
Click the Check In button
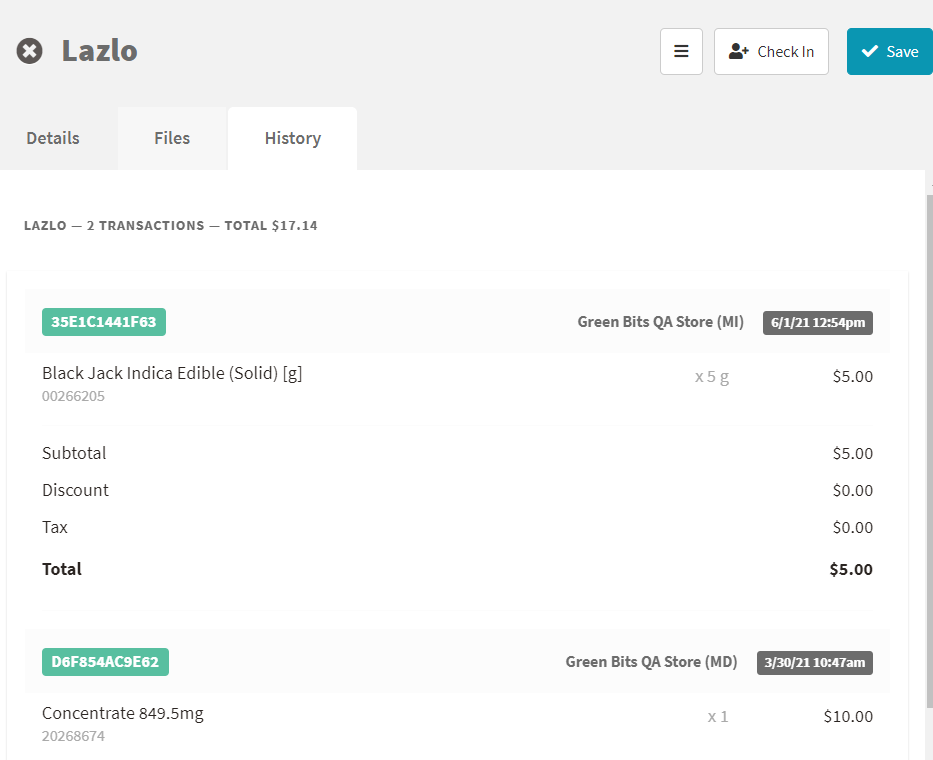[x=771, y=51]
